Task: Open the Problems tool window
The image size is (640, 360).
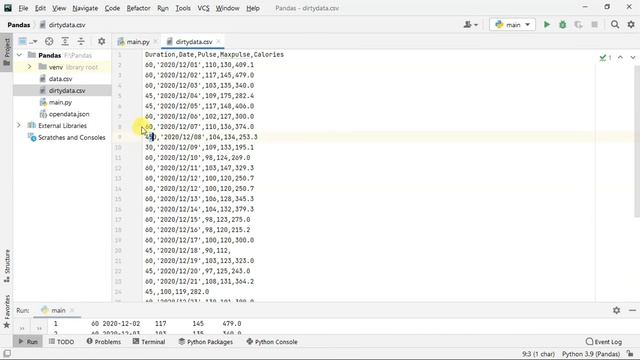Action: click(104, 342)
